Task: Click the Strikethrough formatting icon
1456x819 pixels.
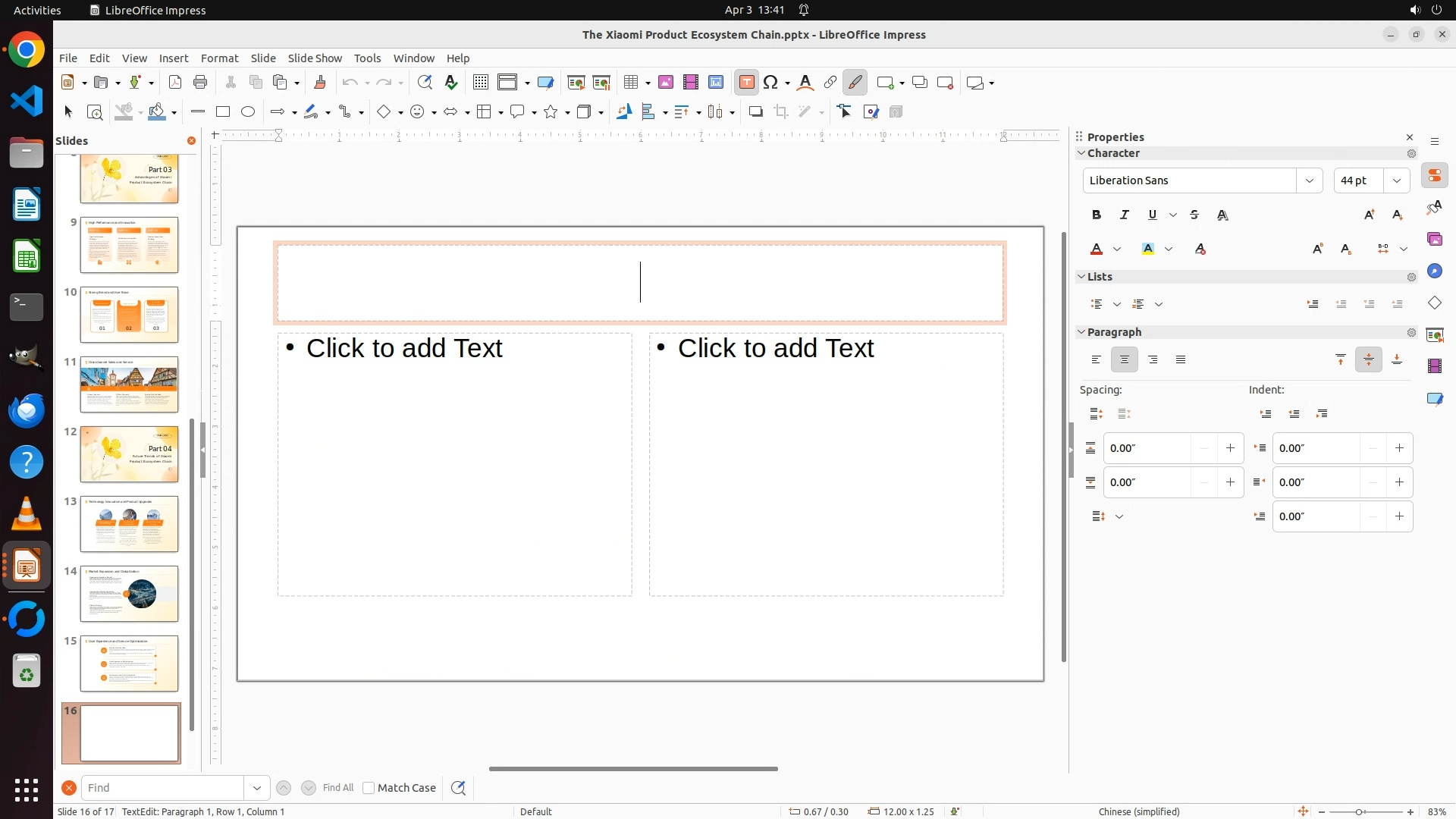Action: (x=1194, y=215)
